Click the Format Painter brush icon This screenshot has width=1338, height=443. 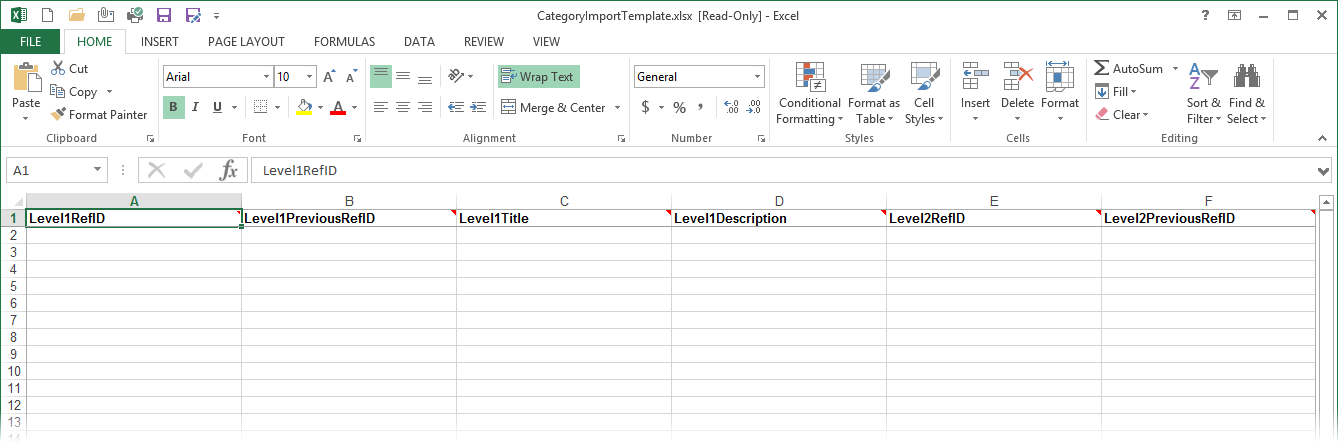point(59,115)
